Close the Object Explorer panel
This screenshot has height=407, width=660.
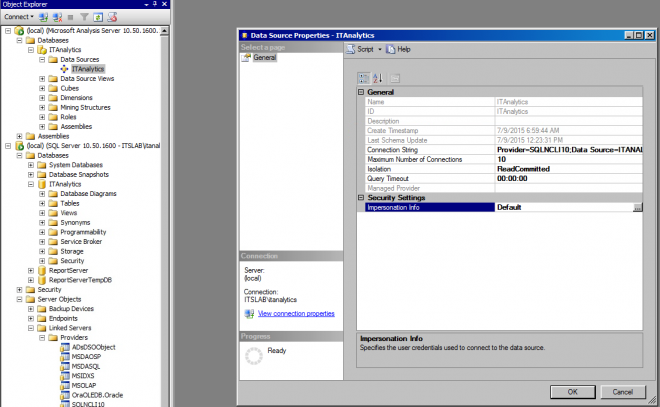pyautogui.click(x=165, y=4)
